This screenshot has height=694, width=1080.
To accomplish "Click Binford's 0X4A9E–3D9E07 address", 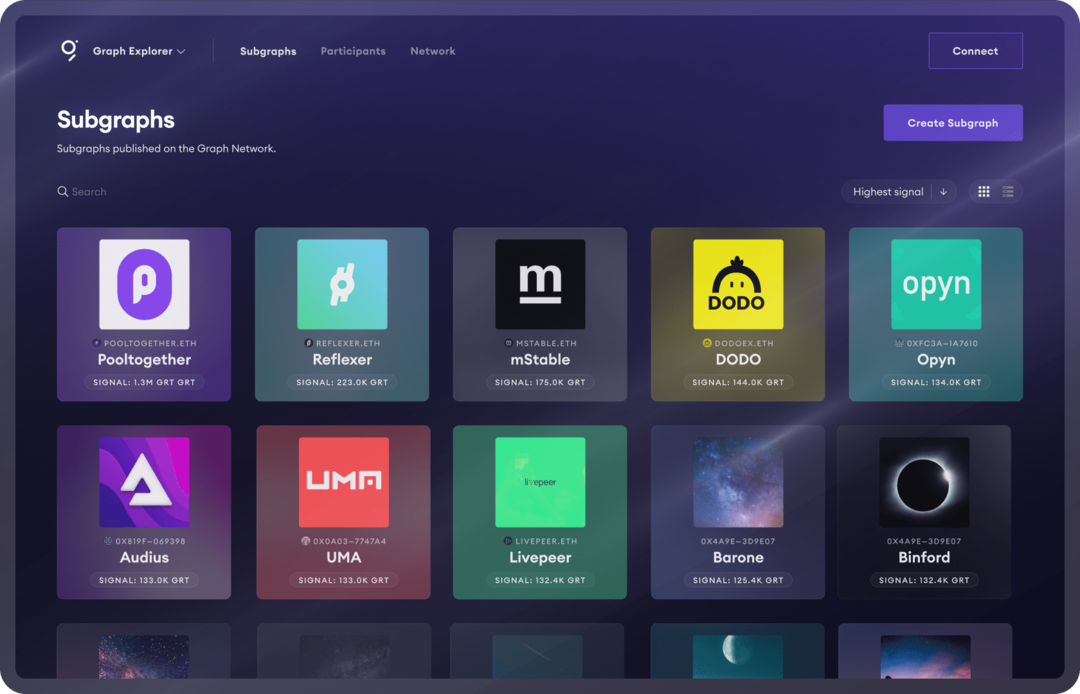I will [x=924, y=540].
